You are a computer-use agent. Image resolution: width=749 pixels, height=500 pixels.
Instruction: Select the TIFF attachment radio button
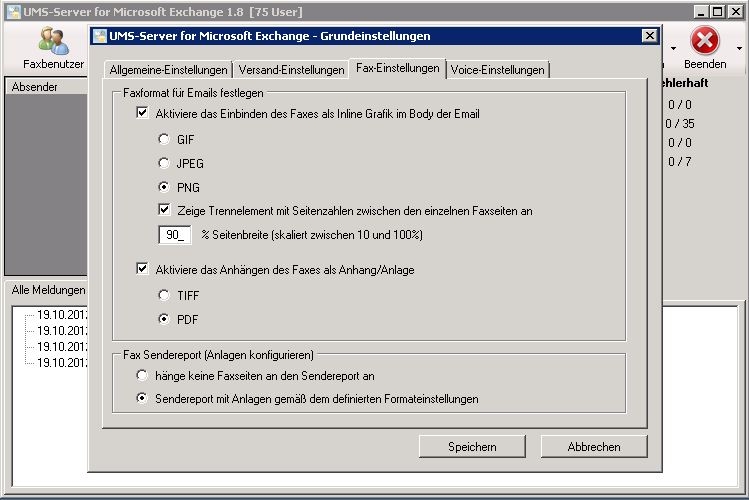pyautogui.click(x=164, y=295)
